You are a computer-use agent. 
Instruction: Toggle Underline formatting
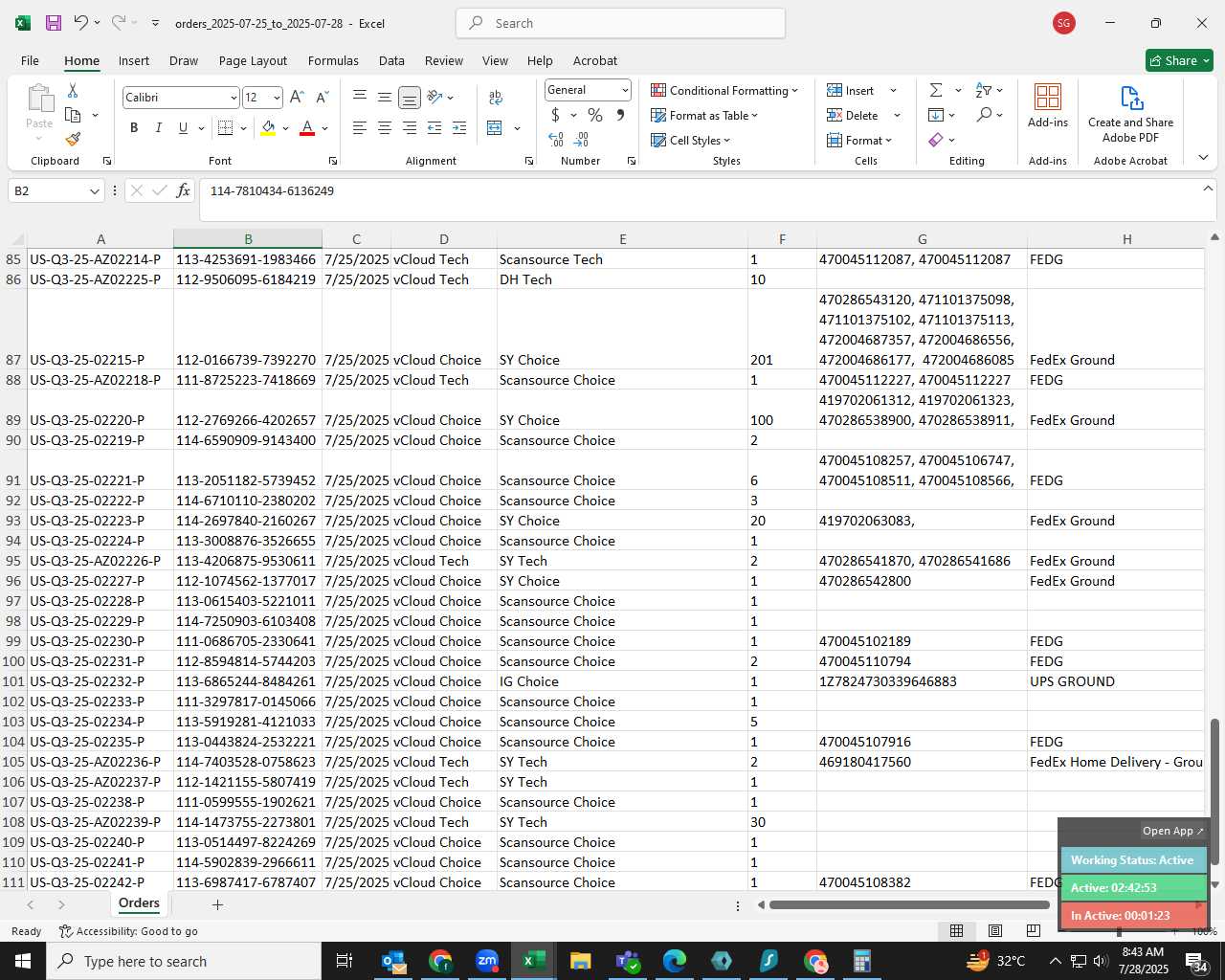pos(183,128)
